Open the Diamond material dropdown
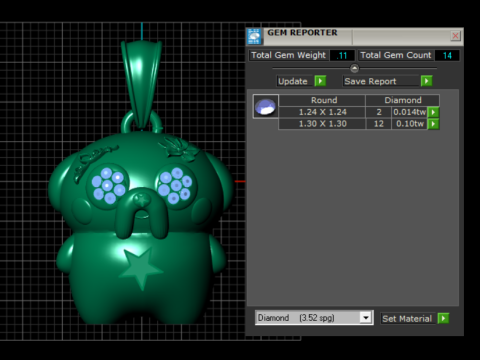The image size is (480, 360). (366, 318)
